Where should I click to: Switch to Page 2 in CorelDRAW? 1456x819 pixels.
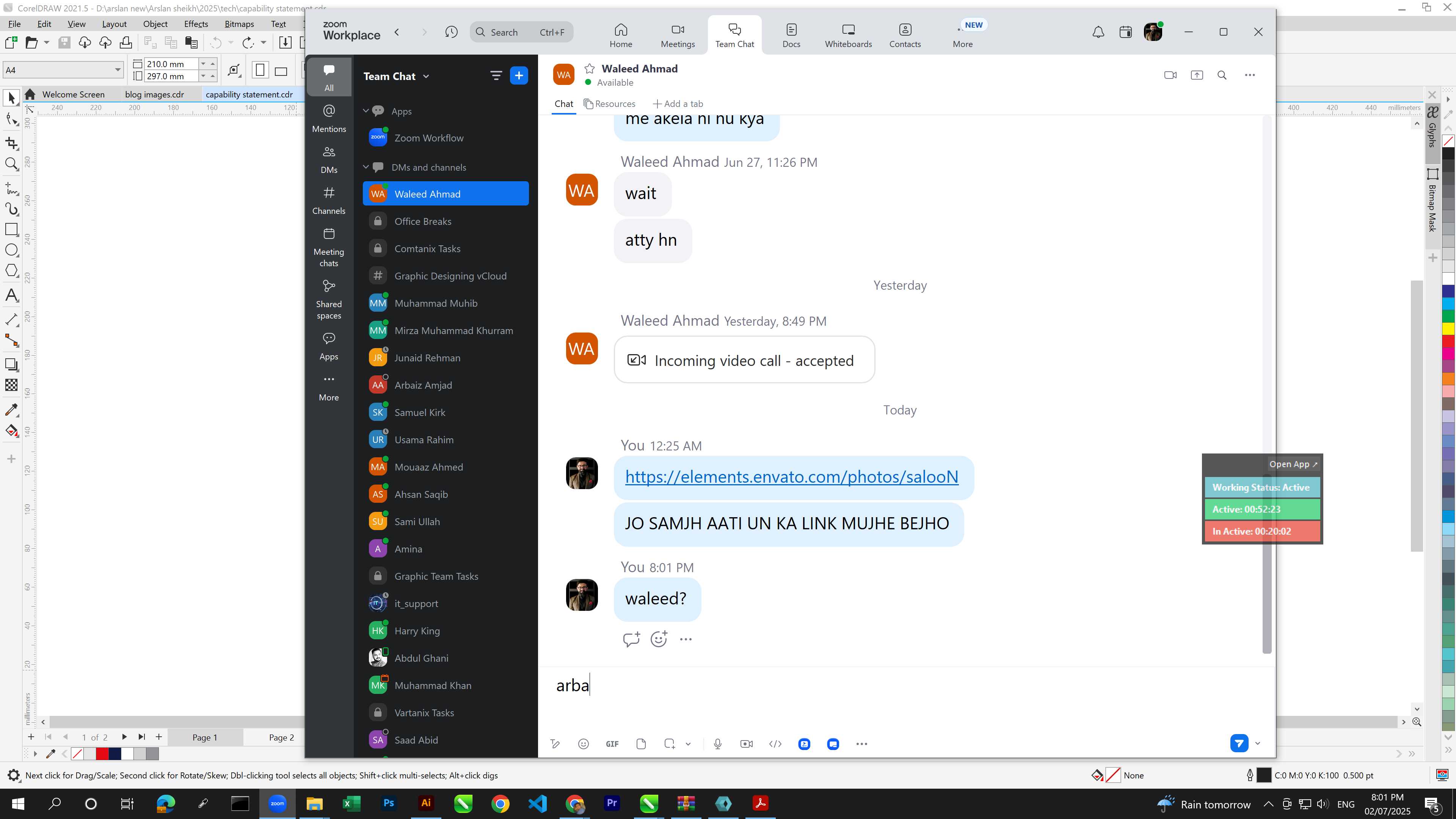281,737
